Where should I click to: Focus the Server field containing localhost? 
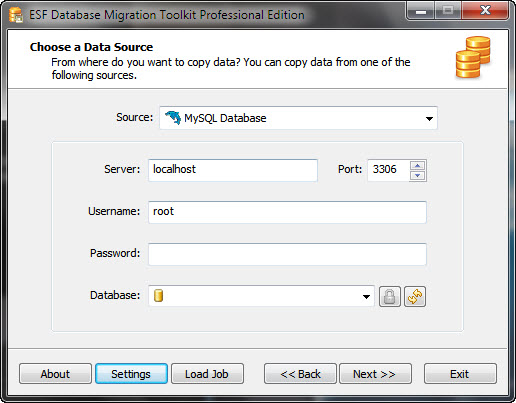tap(233, 170)
